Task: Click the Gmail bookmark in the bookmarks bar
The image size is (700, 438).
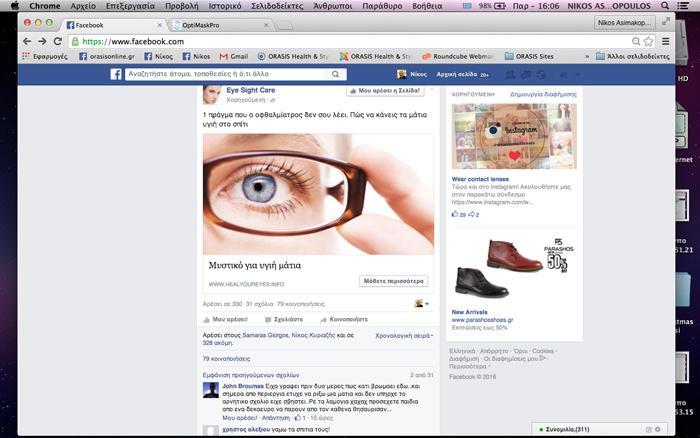Action: (x=234, y=57)
